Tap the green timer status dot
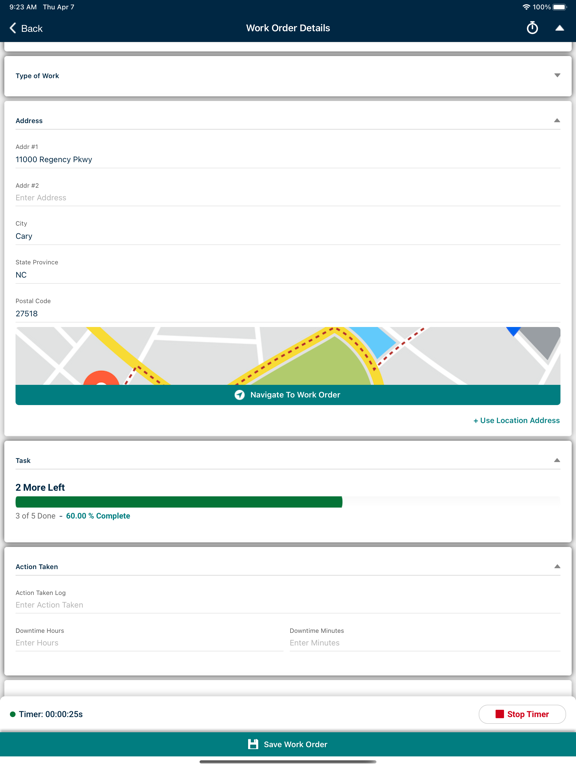576x768 pixels. click(13, 714)
